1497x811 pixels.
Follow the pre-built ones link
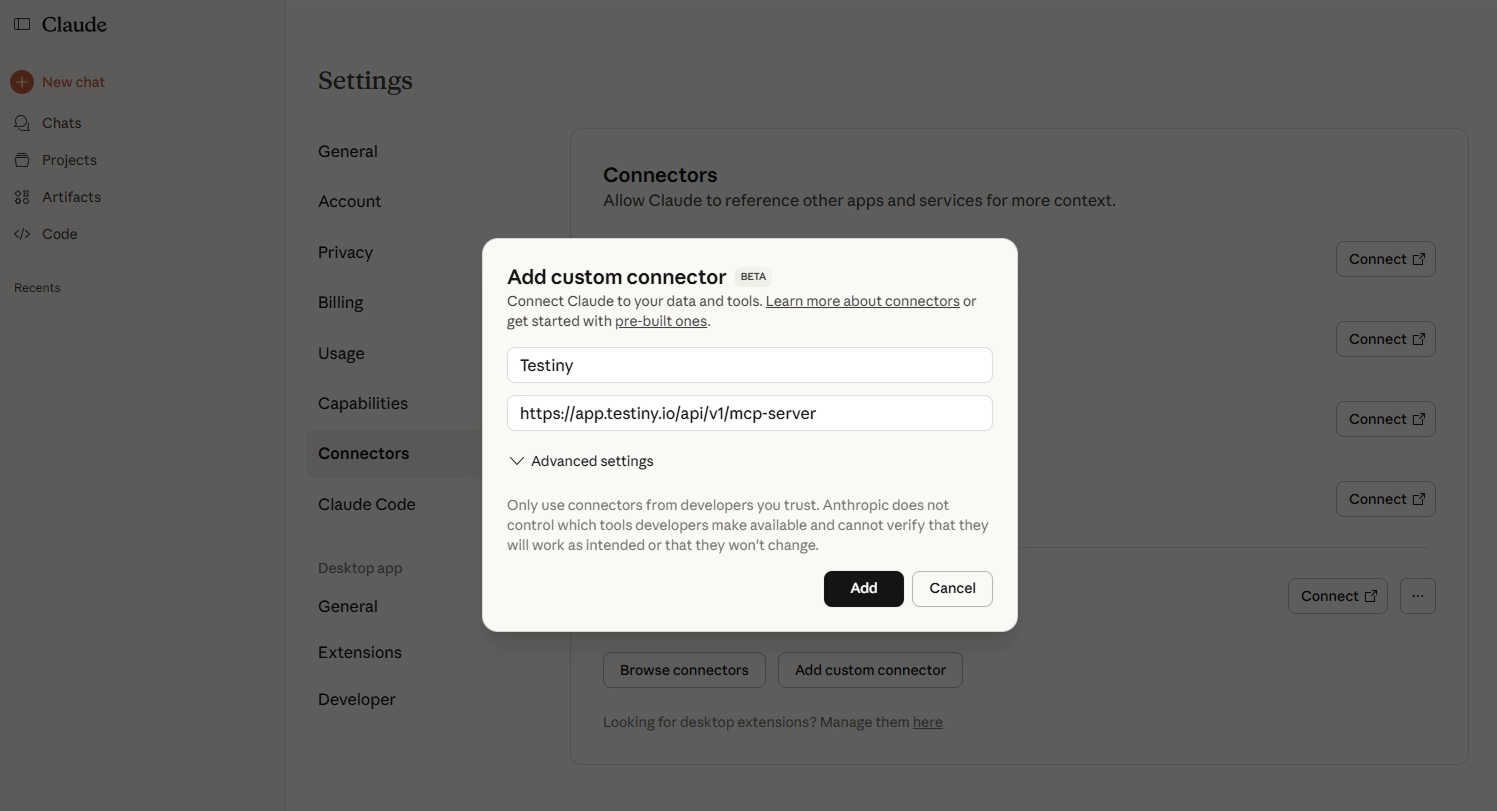(660, 321)
